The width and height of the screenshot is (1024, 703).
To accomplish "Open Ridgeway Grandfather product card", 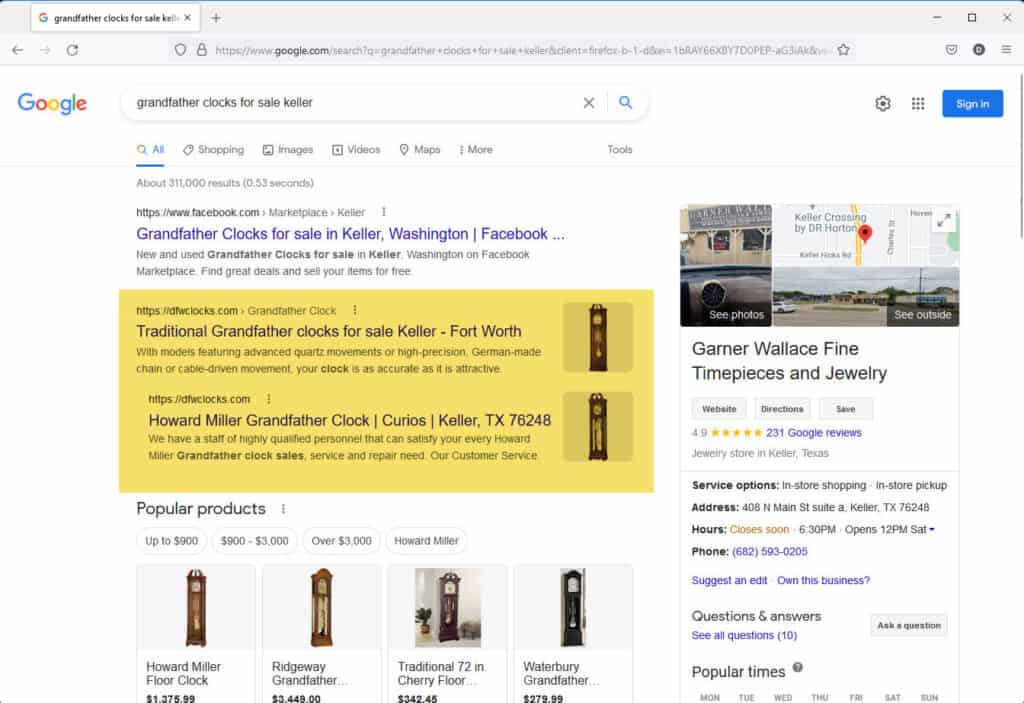I will coord(321,634).
